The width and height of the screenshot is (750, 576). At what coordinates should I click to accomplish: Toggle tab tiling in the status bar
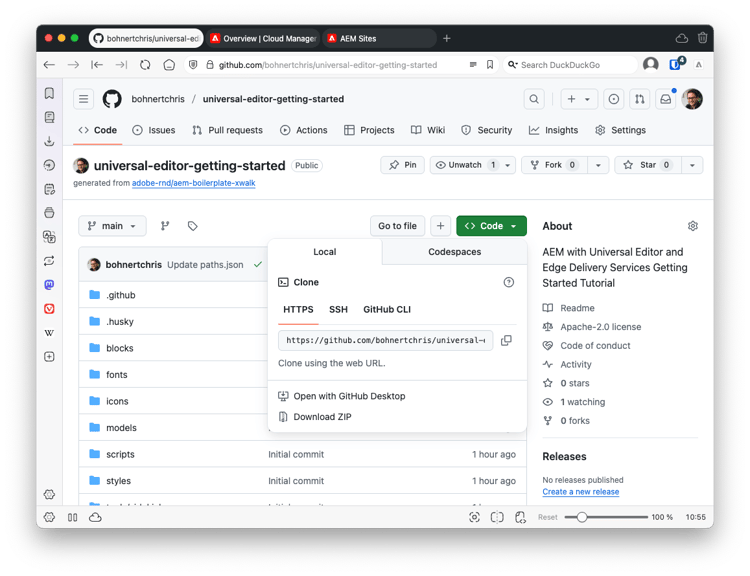point(497,517)
